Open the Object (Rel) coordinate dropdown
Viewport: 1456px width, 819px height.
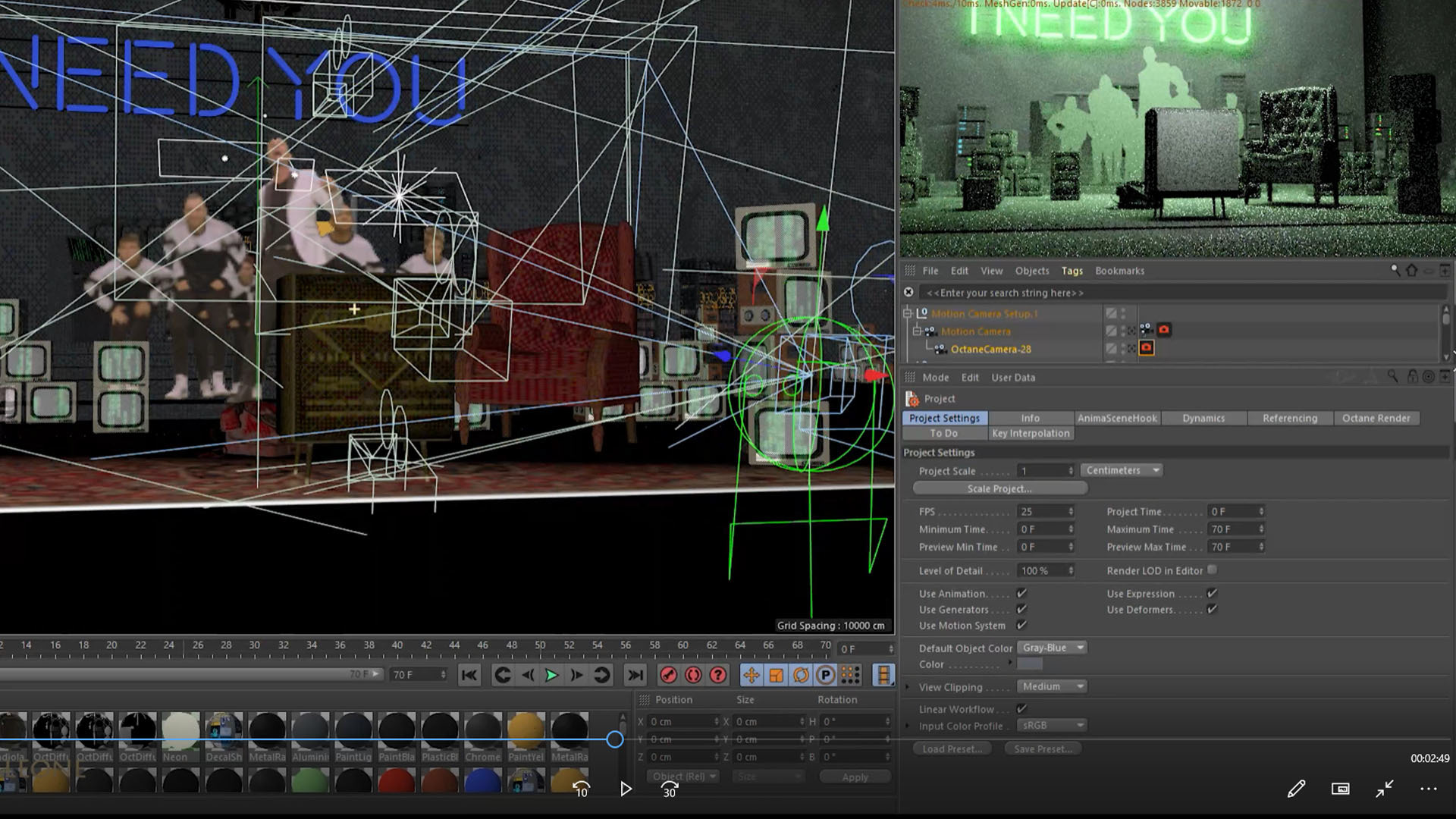[683, 777]
